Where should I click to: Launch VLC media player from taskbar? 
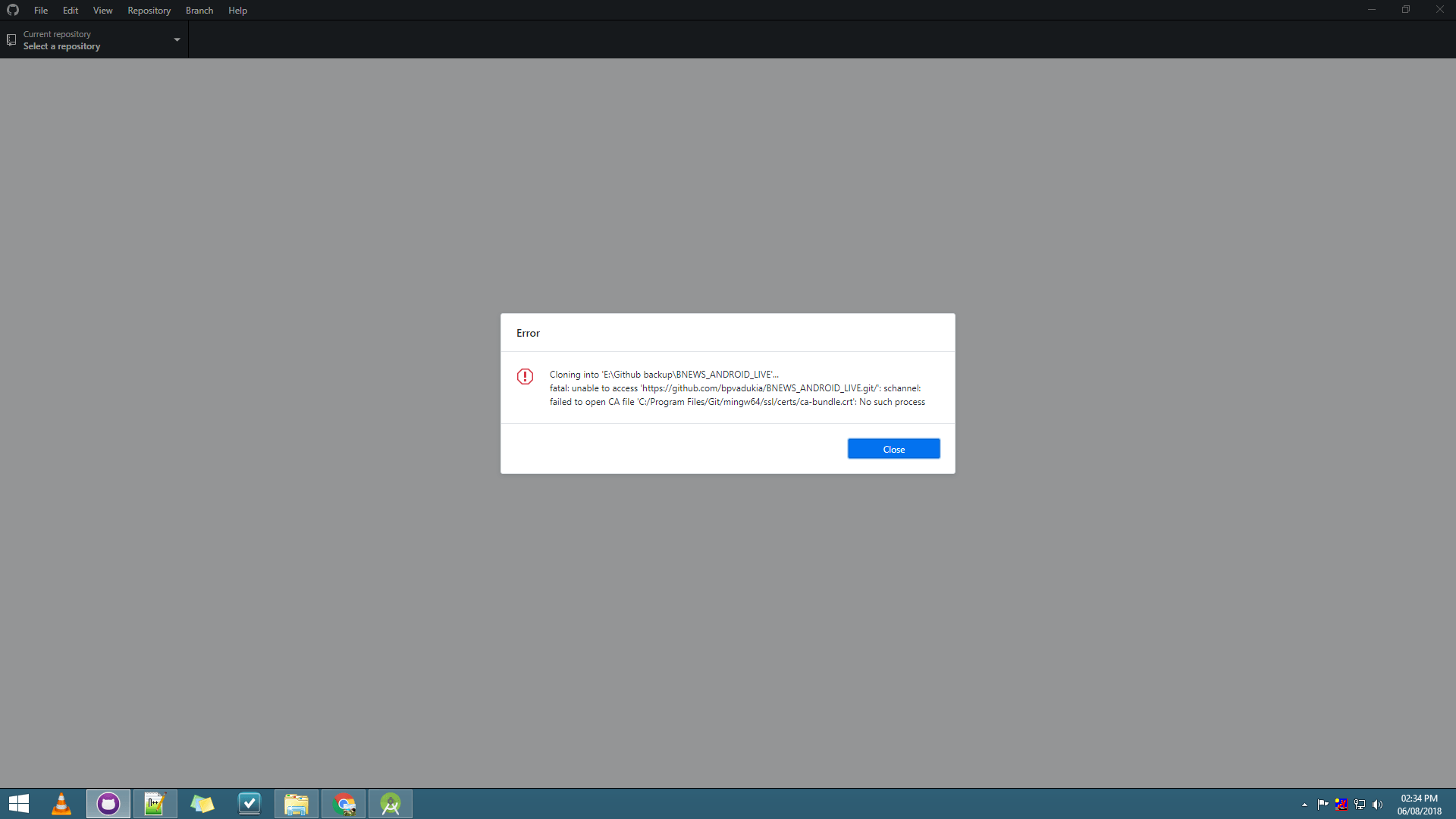(61, 803)
